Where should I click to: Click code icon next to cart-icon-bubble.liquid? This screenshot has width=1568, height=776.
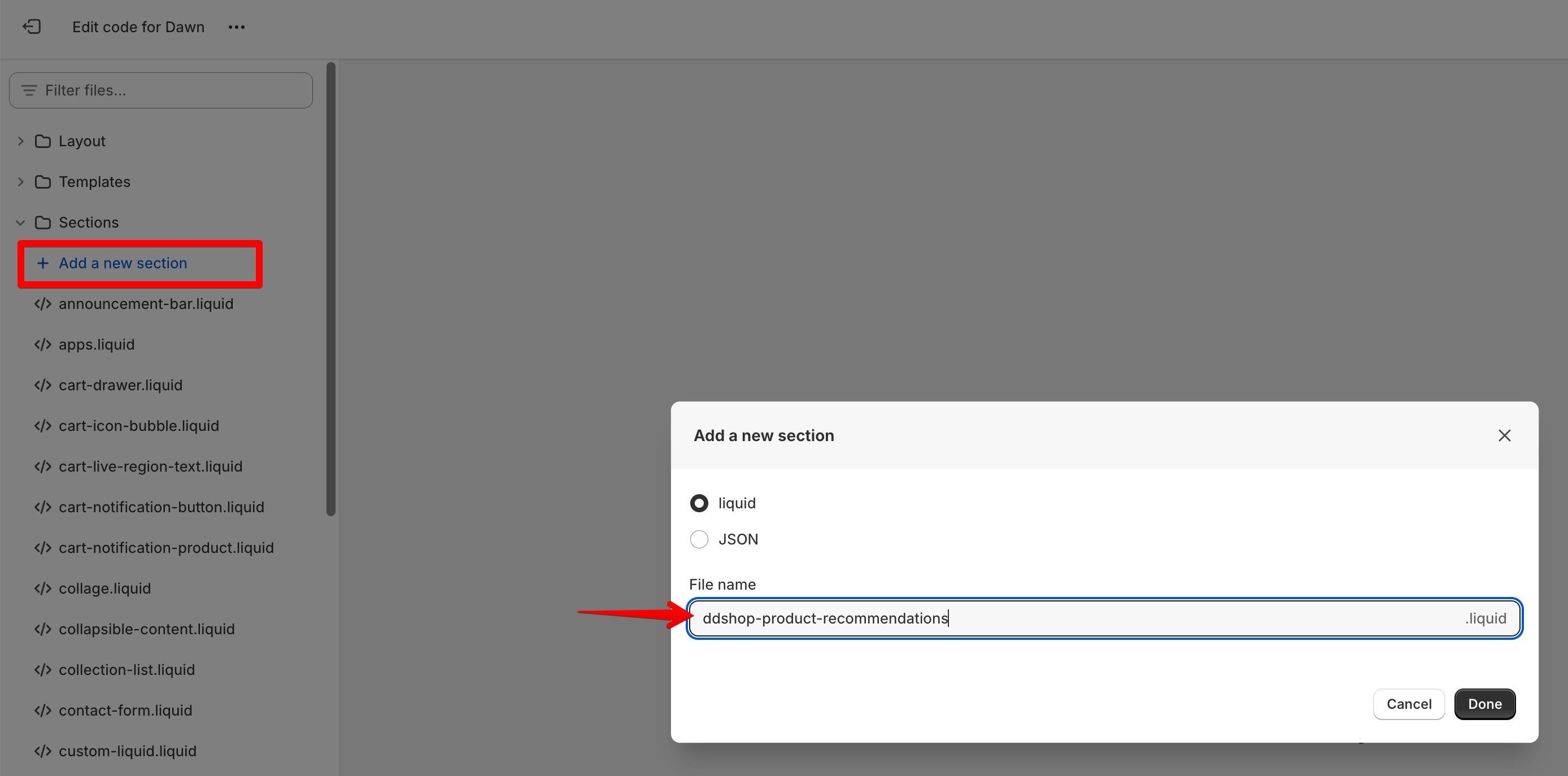click(x=42, y=426)
